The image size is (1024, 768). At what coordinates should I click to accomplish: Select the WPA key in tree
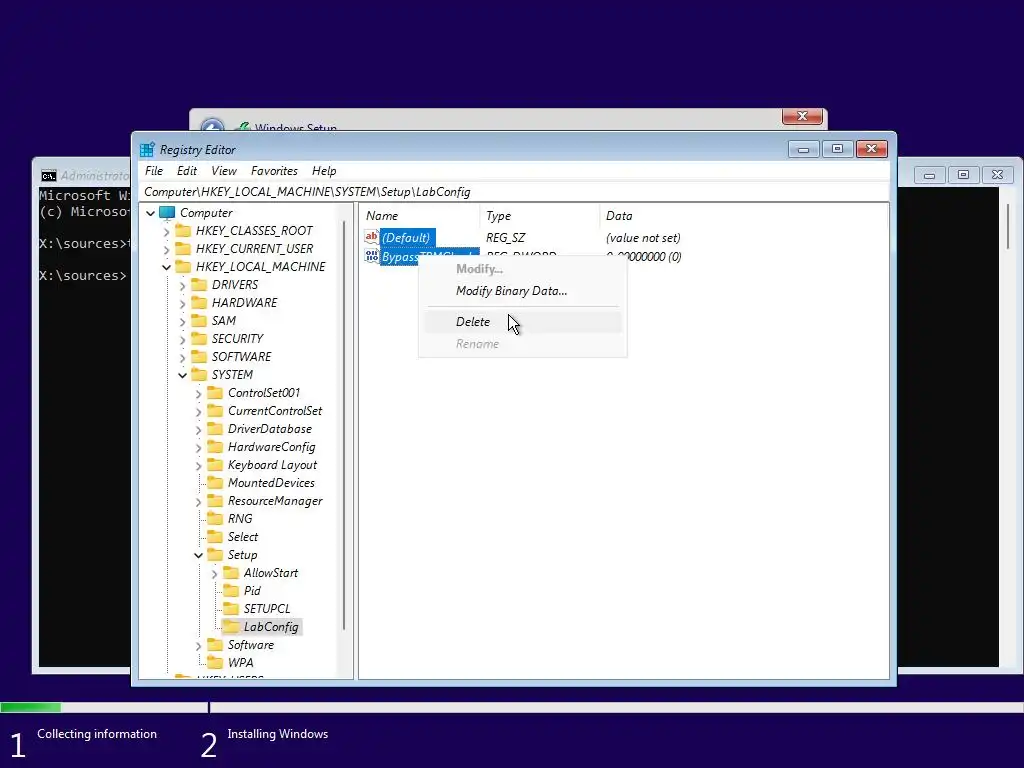[240, 663]
